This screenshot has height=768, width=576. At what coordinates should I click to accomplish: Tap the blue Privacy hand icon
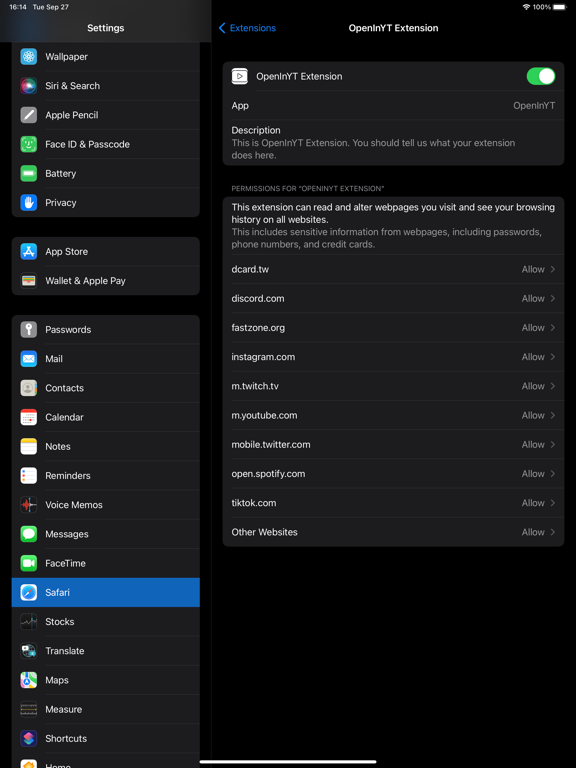point(28,202)
